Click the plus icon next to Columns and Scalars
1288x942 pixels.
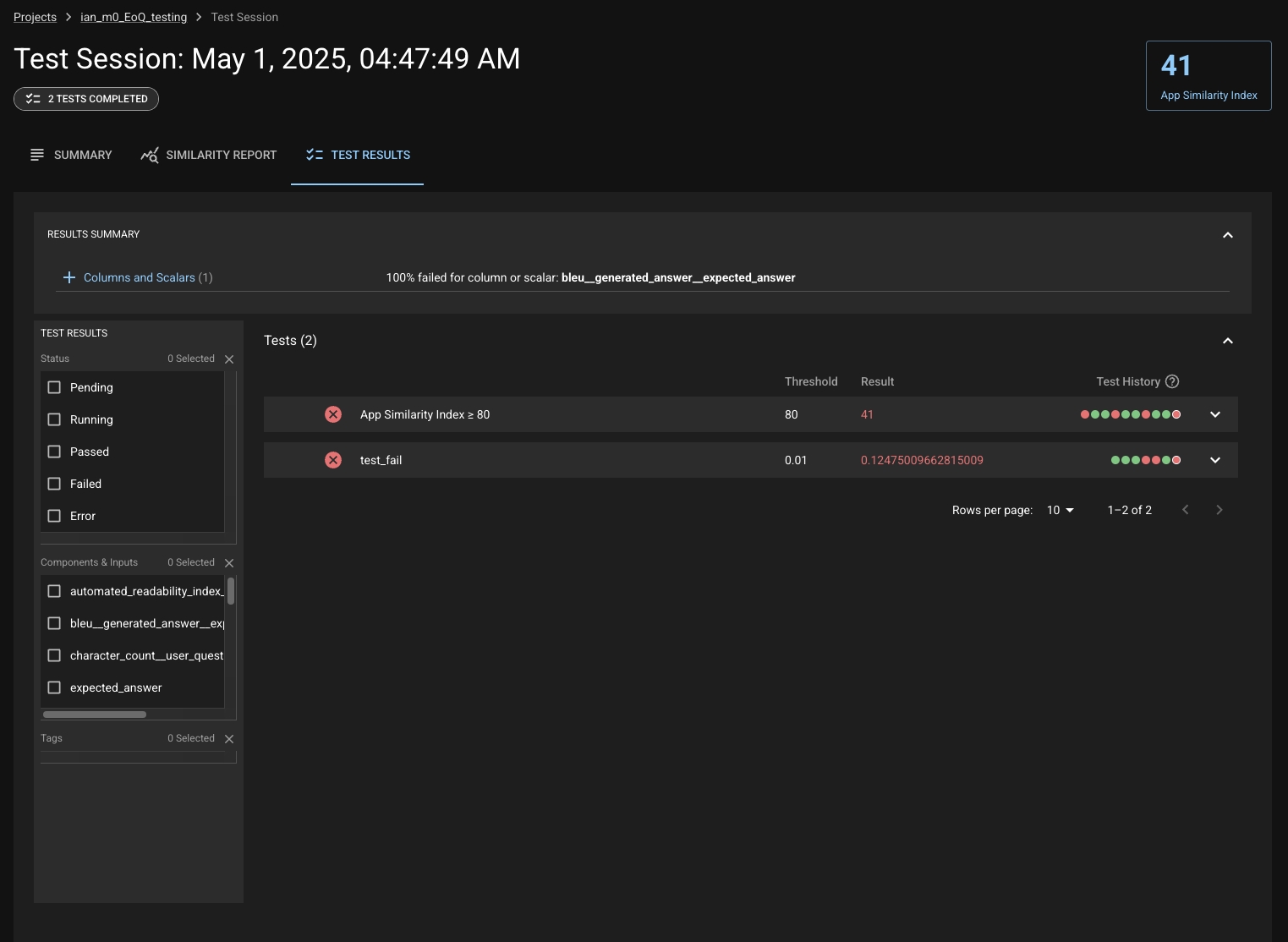coord(69,277)
